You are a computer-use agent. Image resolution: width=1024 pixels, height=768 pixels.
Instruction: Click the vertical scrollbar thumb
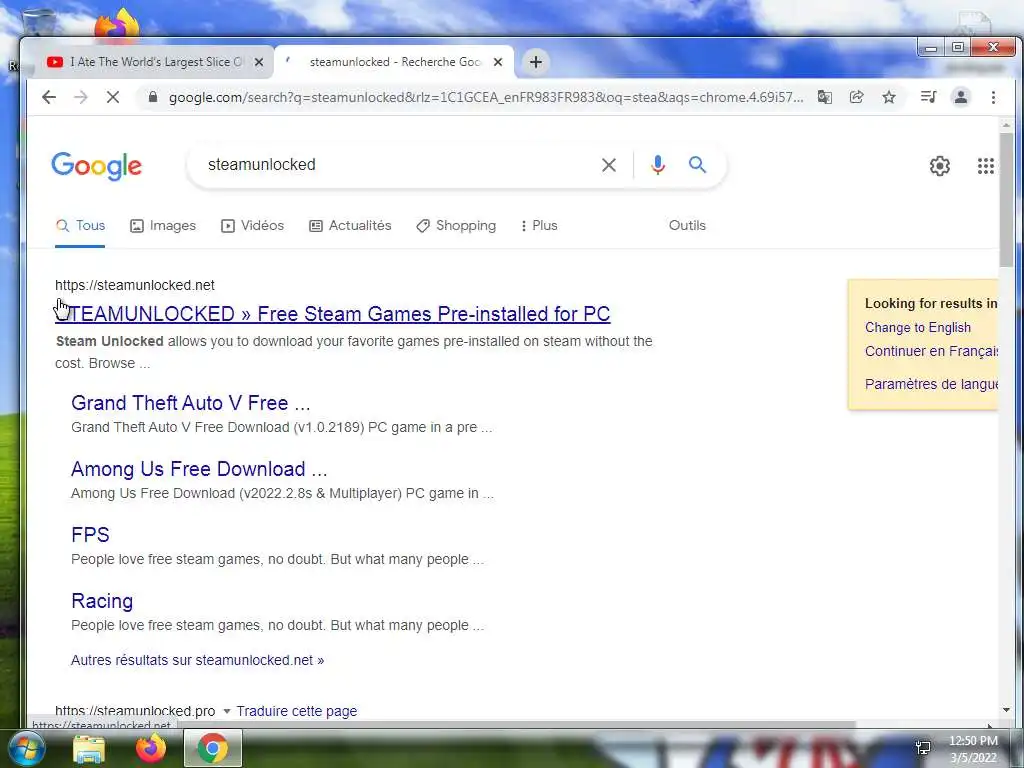(1006, 199)
